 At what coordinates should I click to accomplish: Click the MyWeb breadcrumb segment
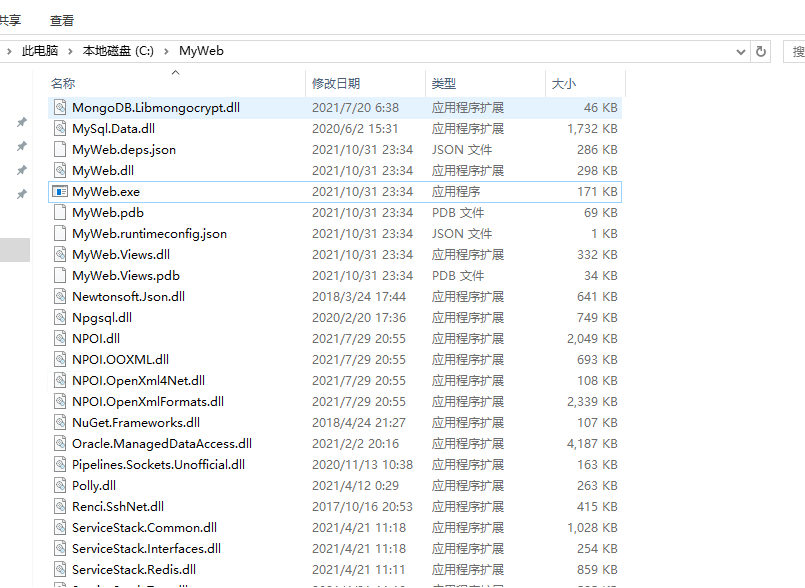click(x=201, y=51)
